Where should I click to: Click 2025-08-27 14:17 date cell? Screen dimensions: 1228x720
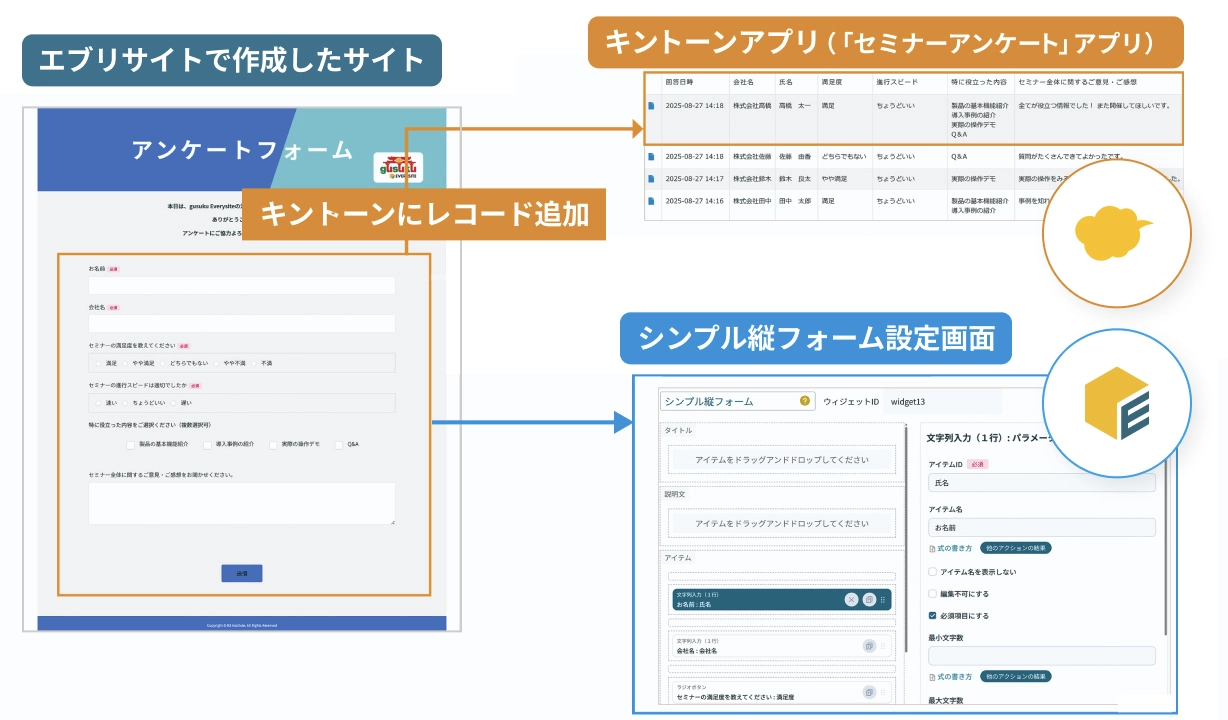pos(694,179)
